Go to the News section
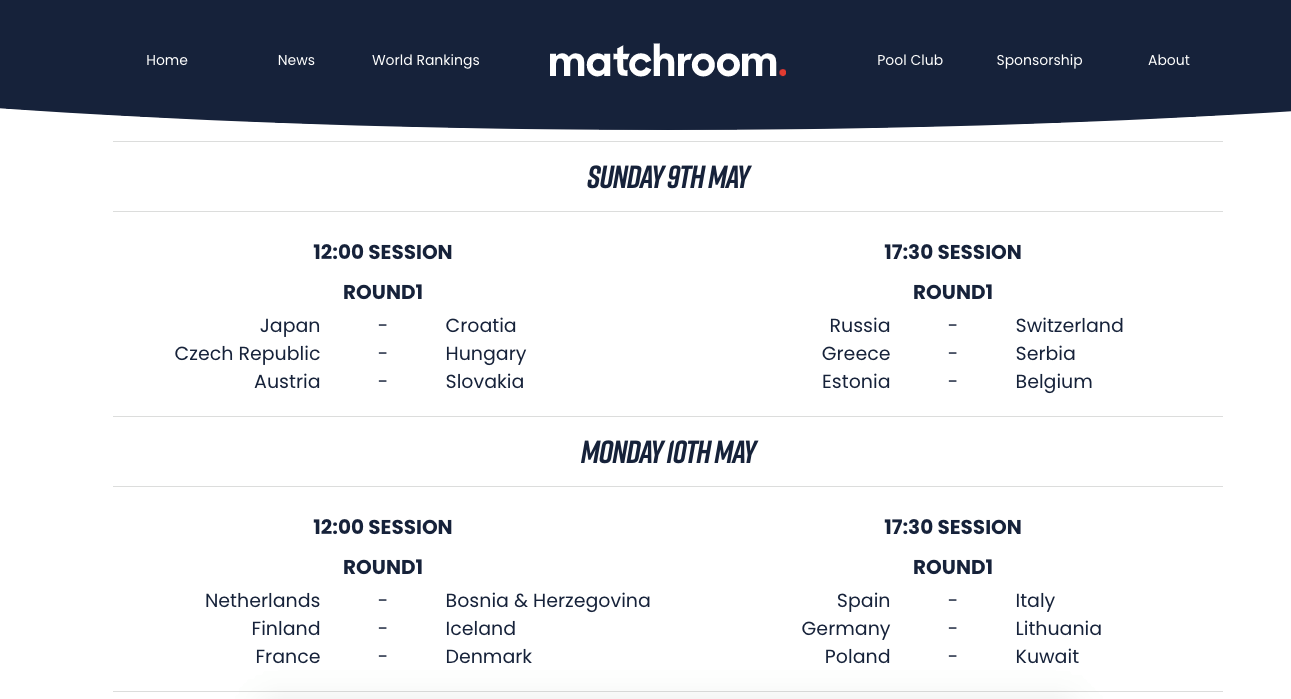This screenshot has width=1291, height=699. click(x=296, y=60)
